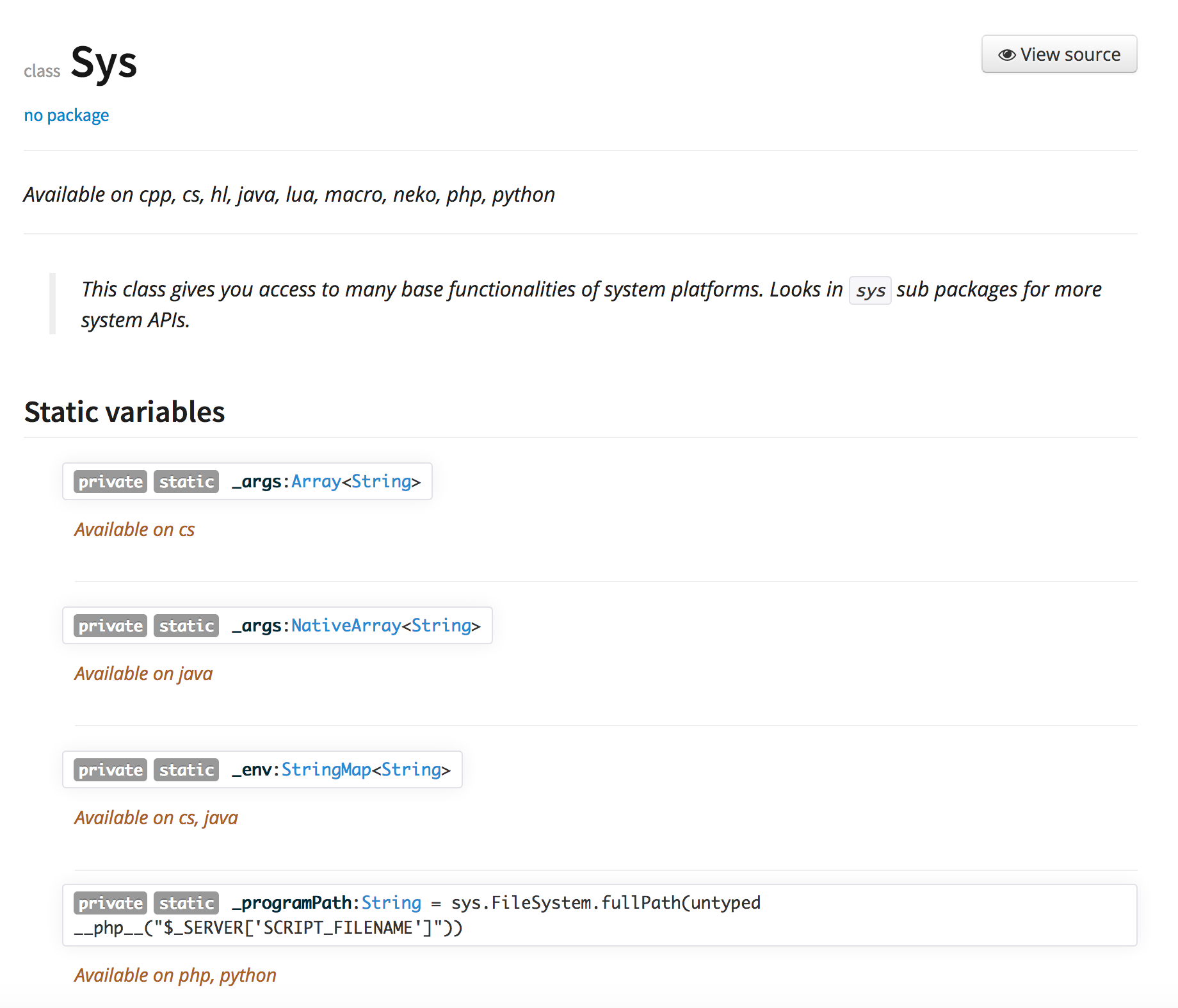Click String in the _args:Array signature

(x=381, y=481)
